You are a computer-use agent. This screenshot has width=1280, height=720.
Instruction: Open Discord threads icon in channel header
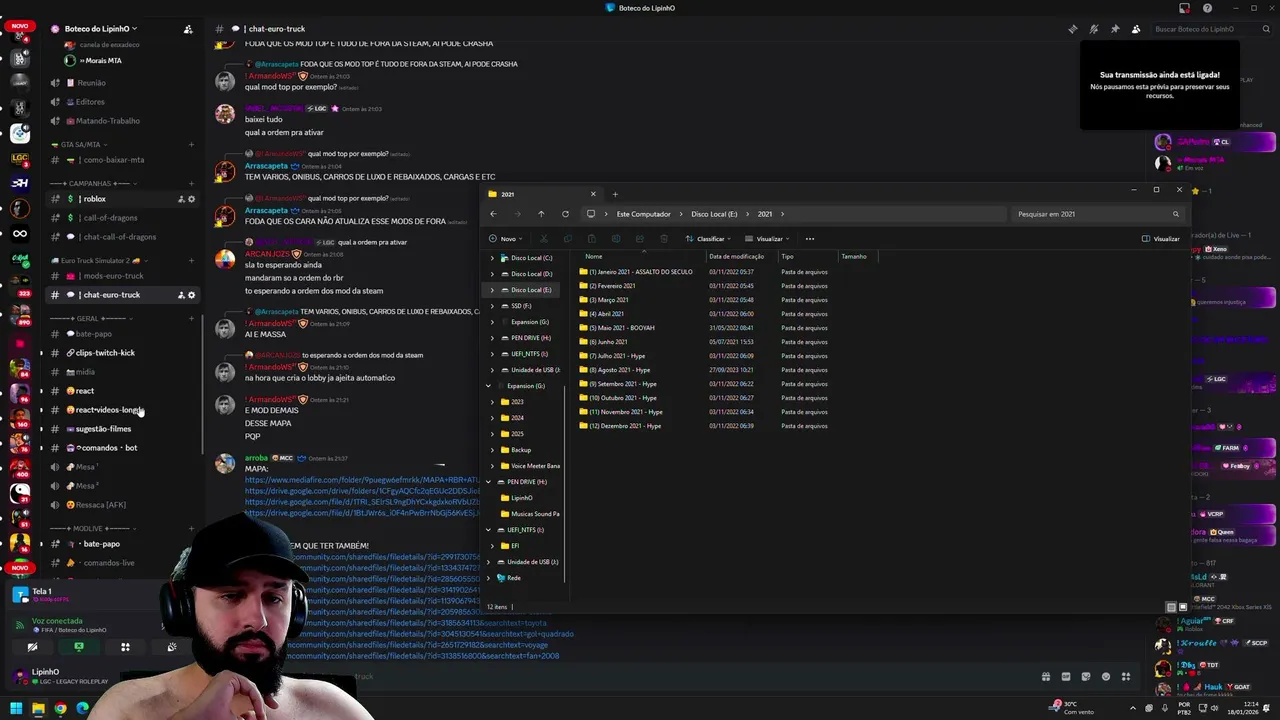click(x=1073, y=29)
